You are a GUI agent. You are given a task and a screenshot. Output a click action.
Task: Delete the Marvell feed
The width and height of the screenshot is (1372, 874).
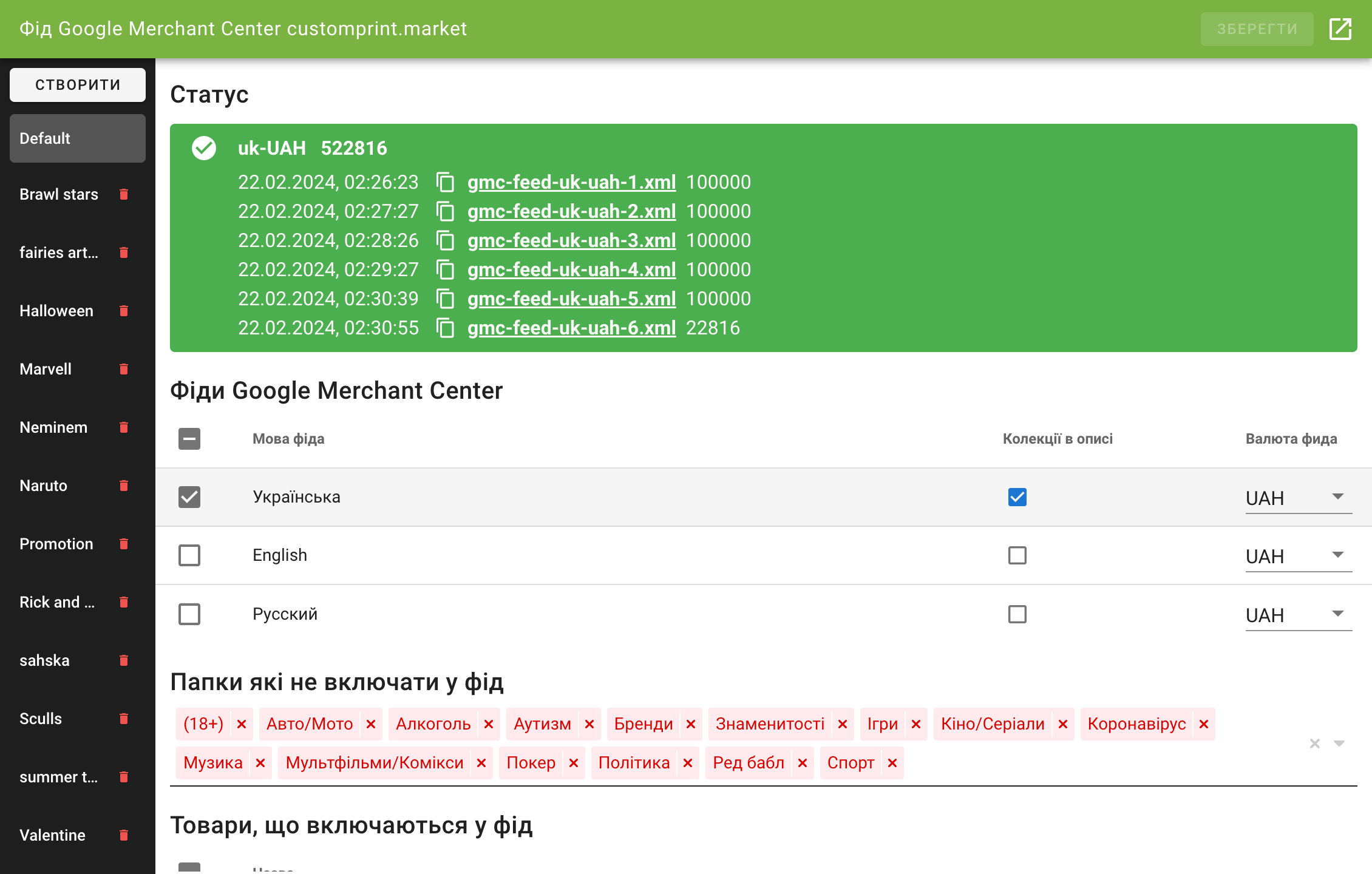[124, 369]
